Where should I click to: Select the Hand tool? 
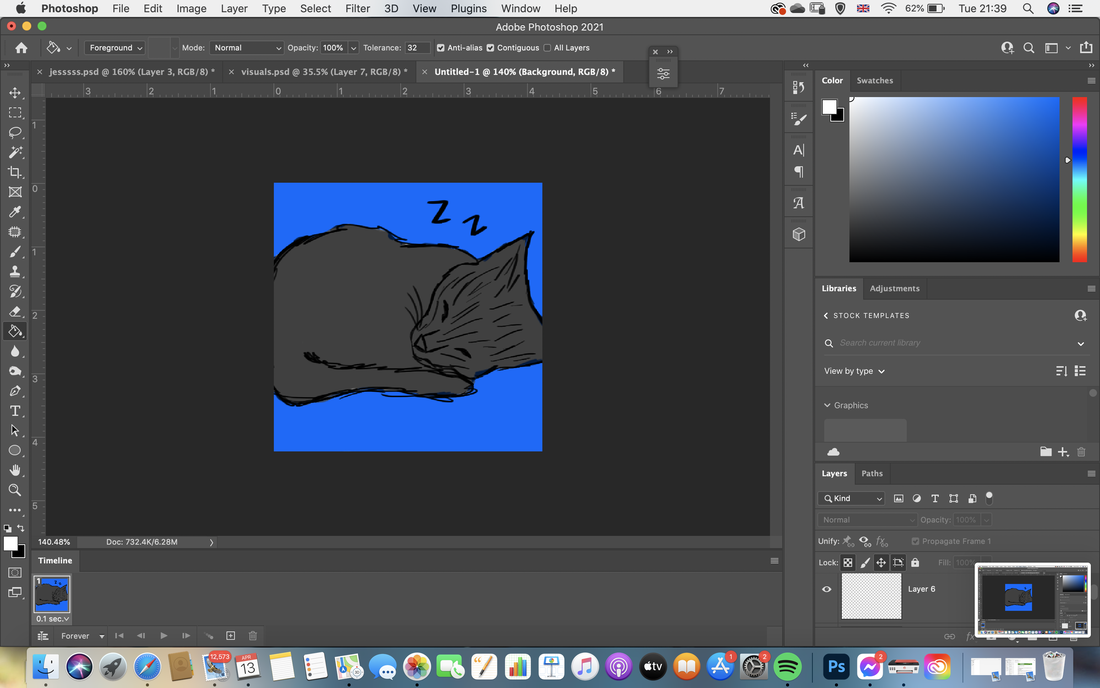[15, 471]
